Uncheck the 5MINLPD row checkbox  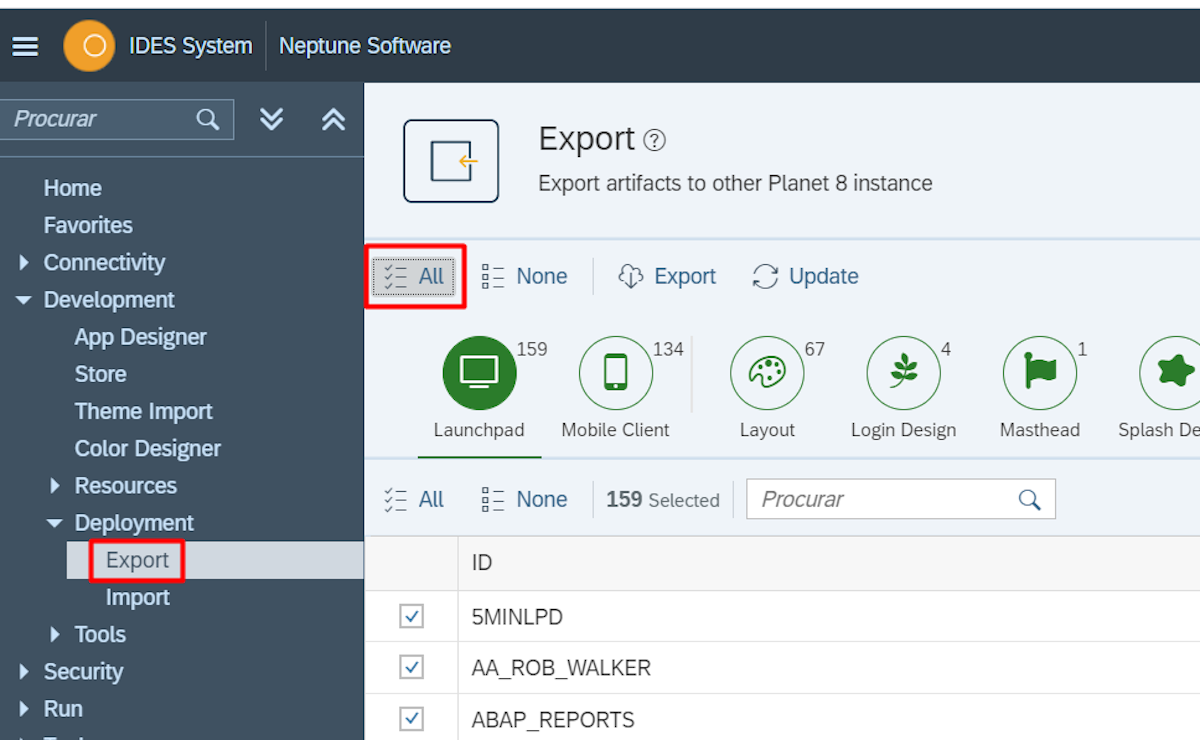click(411, 616)
